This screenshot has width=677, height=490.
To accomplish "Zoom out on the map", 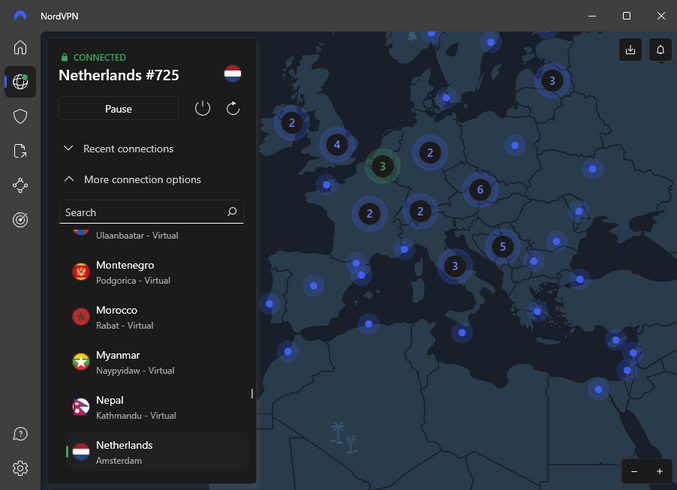I will pos(634,471).
